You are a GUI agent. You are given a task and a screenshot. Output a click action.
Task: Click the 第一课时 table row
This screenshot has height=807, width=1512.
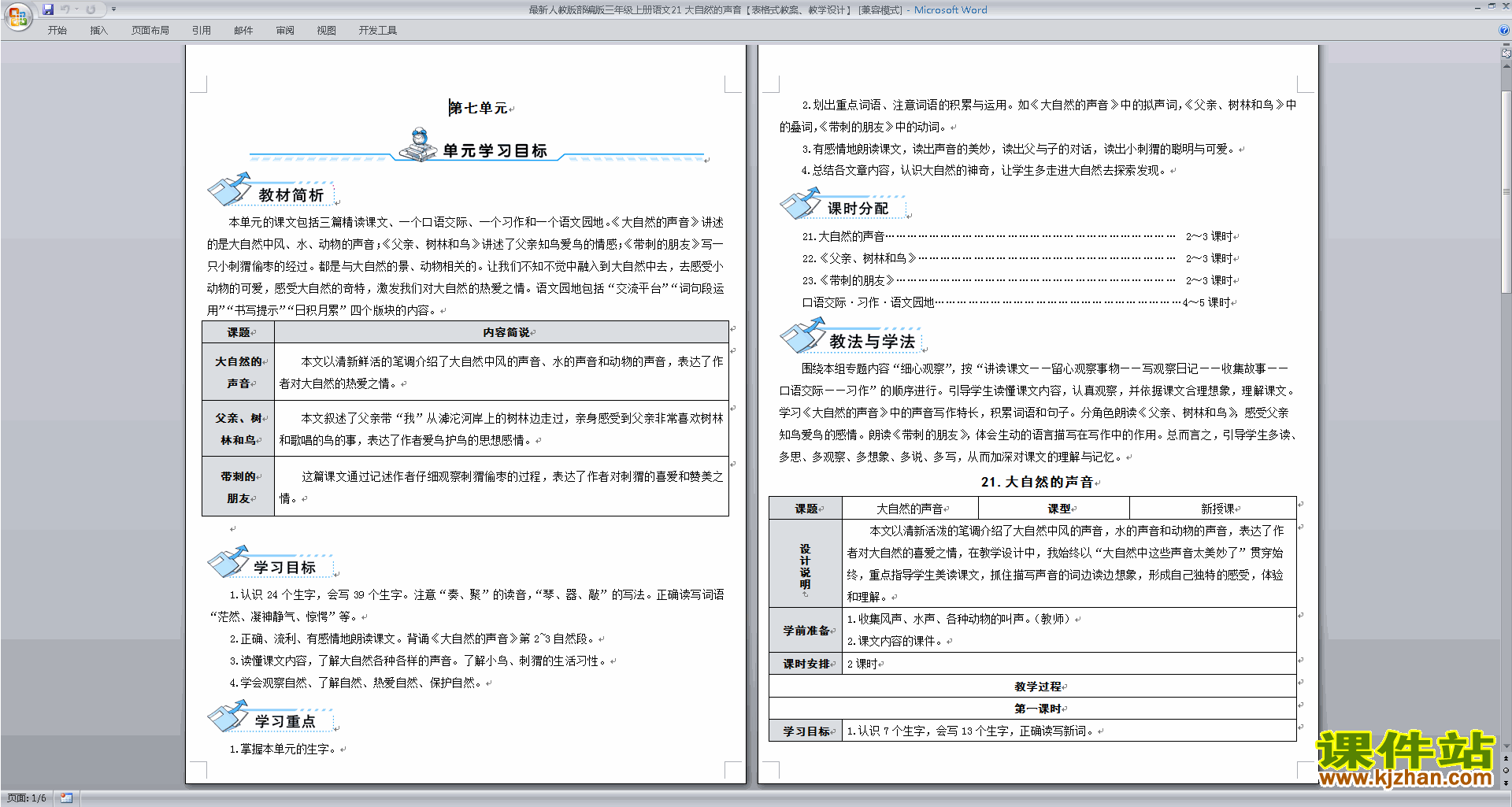coord(1033,709)
